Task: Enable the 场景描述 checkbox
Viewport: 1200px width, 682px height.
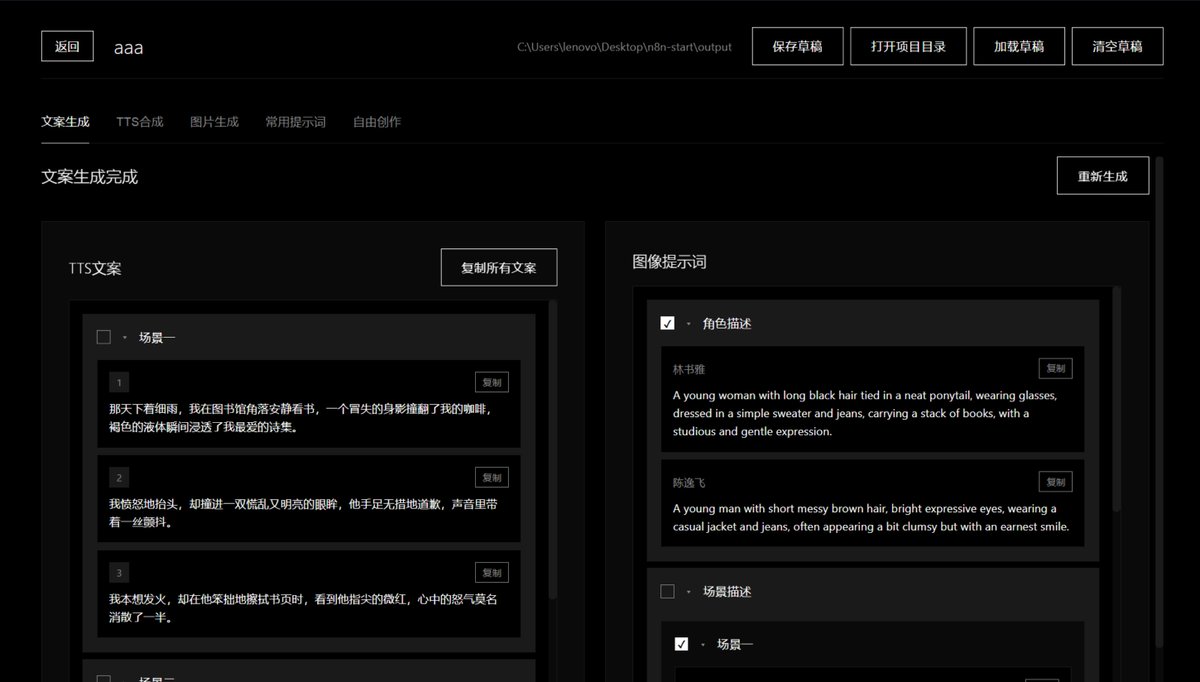Action: pos(668,591)
